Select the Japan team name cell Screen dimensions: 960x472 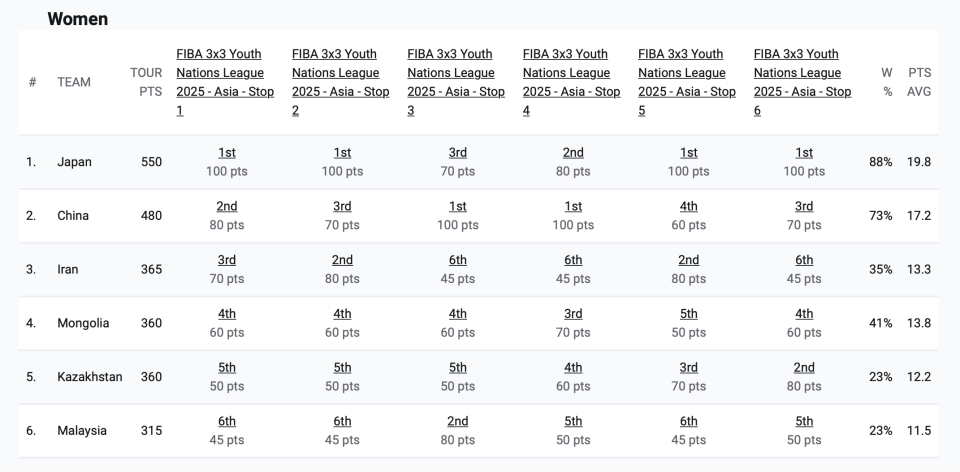click(x=75, y=162)
